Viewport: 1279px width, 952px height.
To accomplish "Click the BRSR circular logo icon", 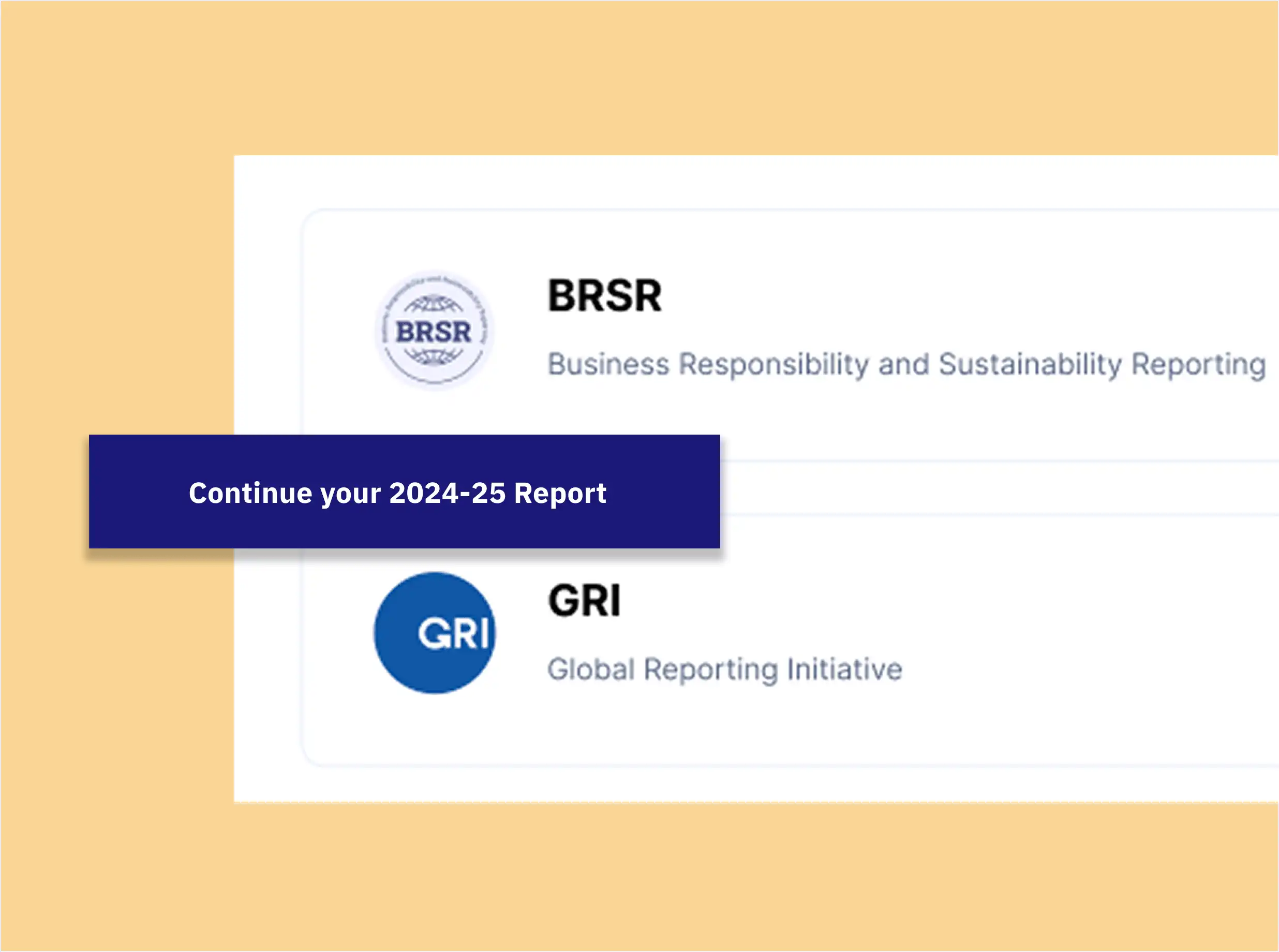I will [x=435, y=331].
